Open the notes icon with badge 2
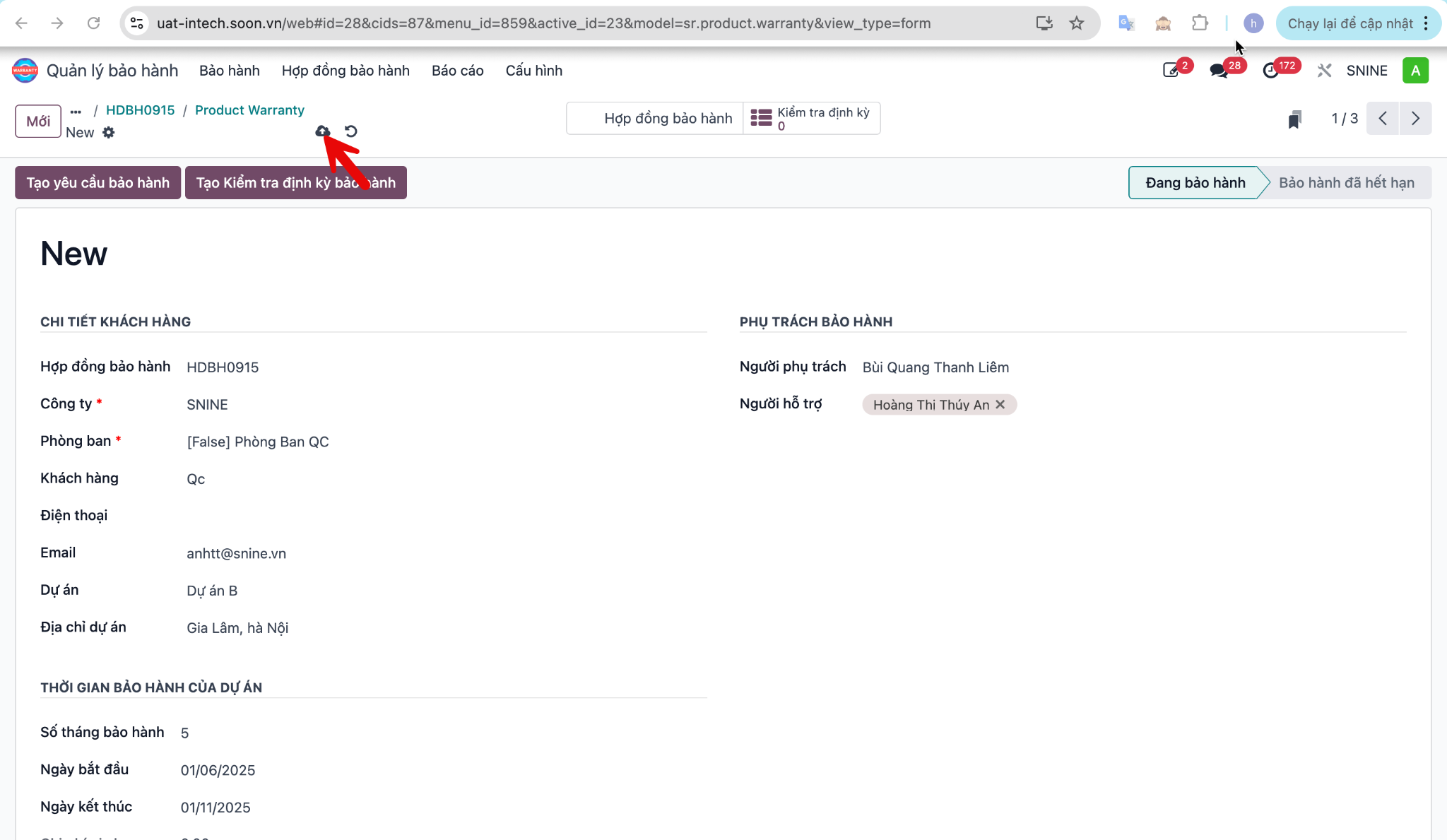 pos(1171,71)
